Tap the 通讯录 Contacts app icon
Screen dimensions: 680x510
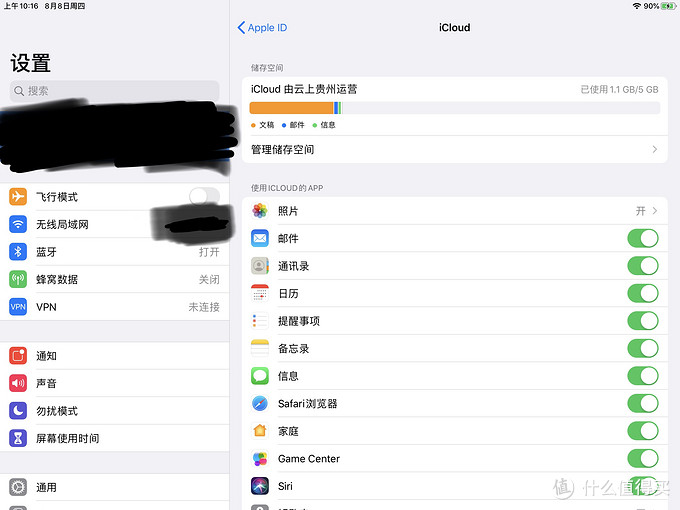point(260,266)
